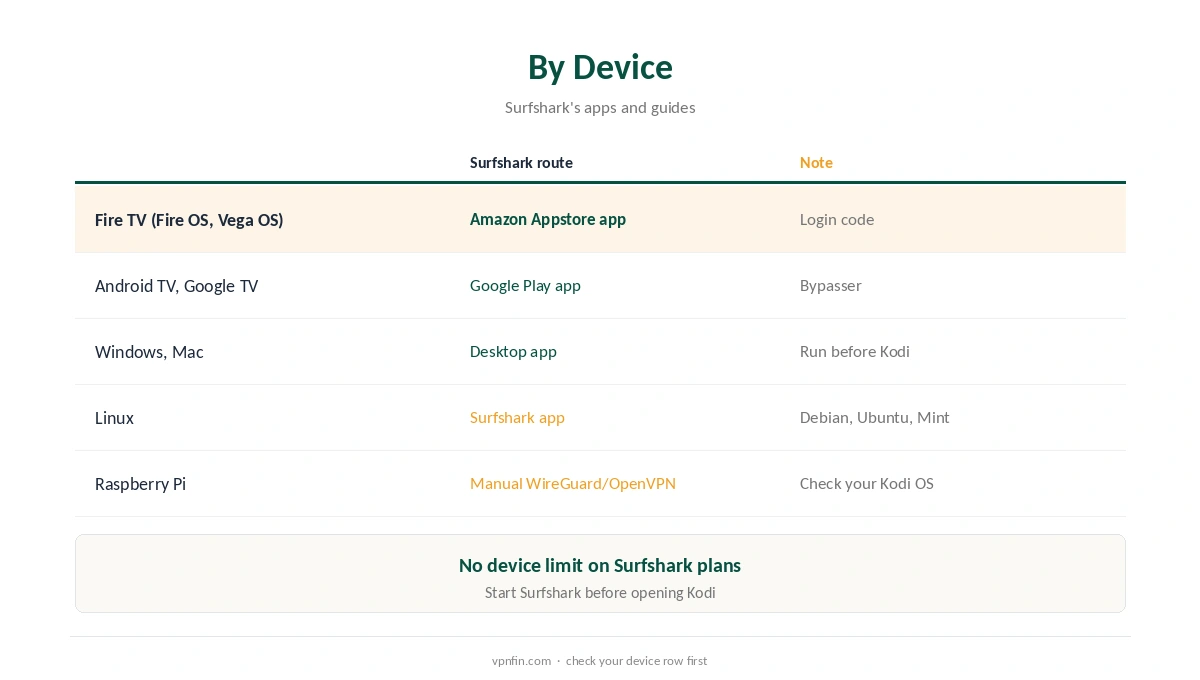
Task: Click the 'Surfshark route' column header
Action: 521,162
